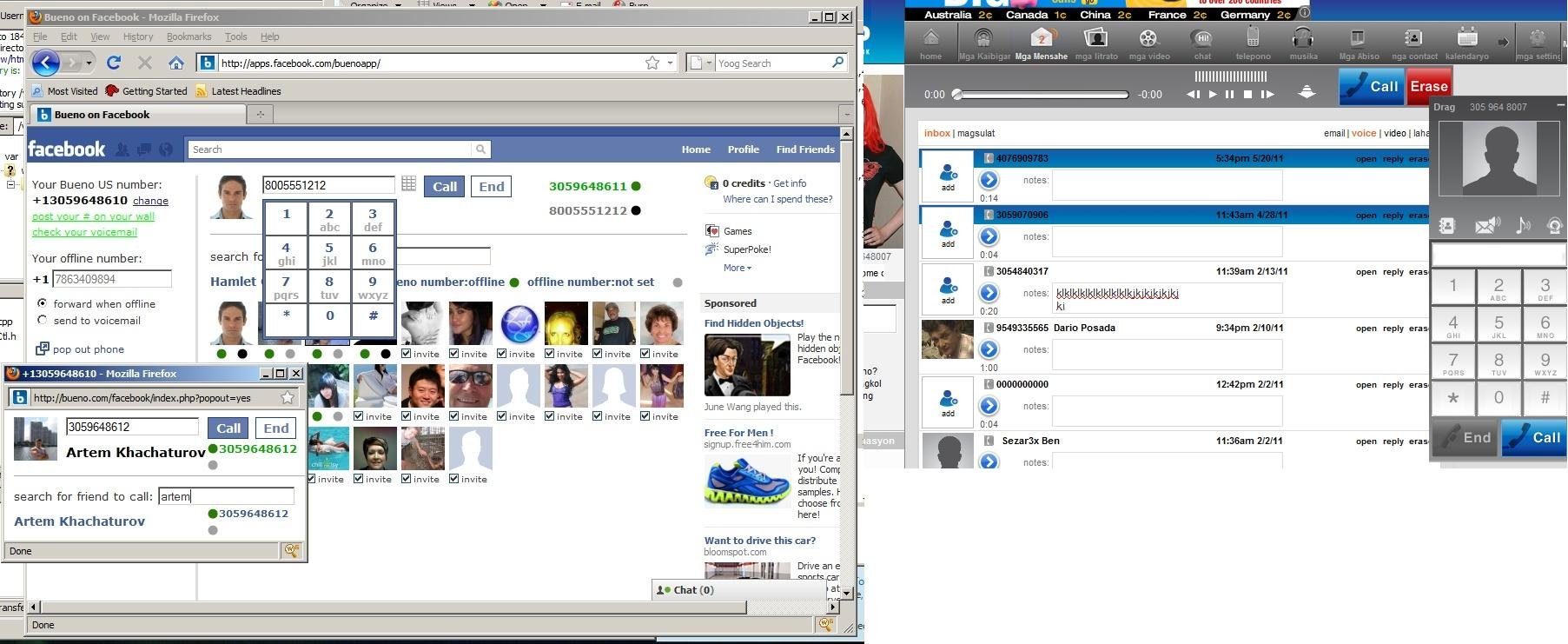This screenshot has height=644, width=1568.
Task: Stop voicemail playback
Action: click(1247, 94)
